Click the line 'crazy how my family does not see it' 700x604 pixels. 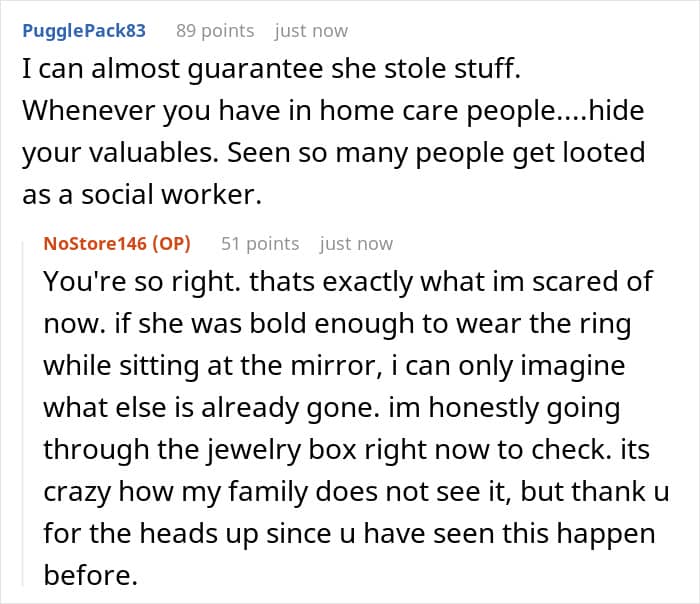point(346,492)
